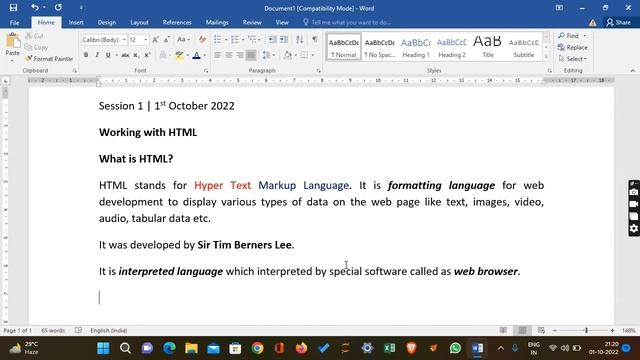Switch to the Design tab
640x360 pixels.
[x=107, y=22]
